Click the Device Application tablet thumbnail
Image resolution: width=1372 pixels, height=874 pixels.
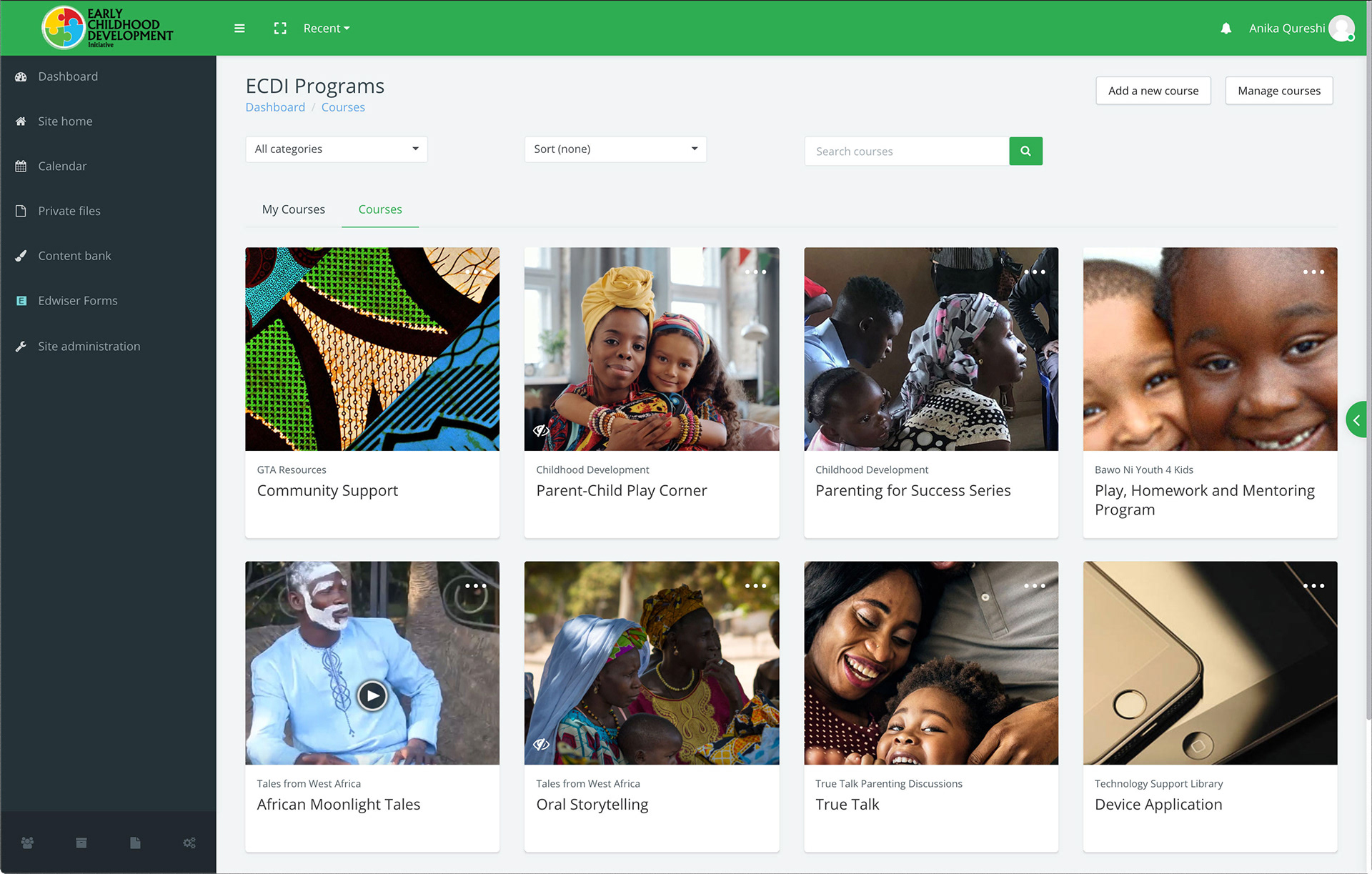1210,663
